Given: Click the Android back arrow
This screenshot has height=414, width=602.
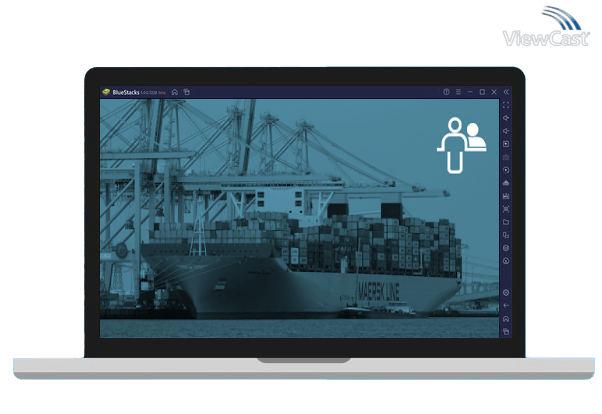Looking at the screenshot, I should pos(506,306).
